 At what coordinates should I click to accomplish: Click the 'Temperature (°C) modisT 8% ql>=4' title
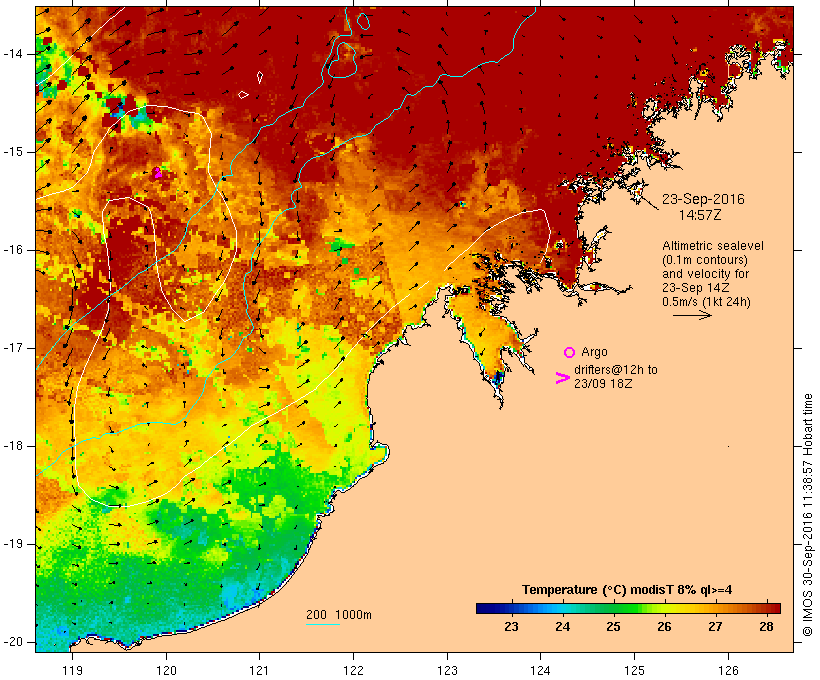coord(627,590)
